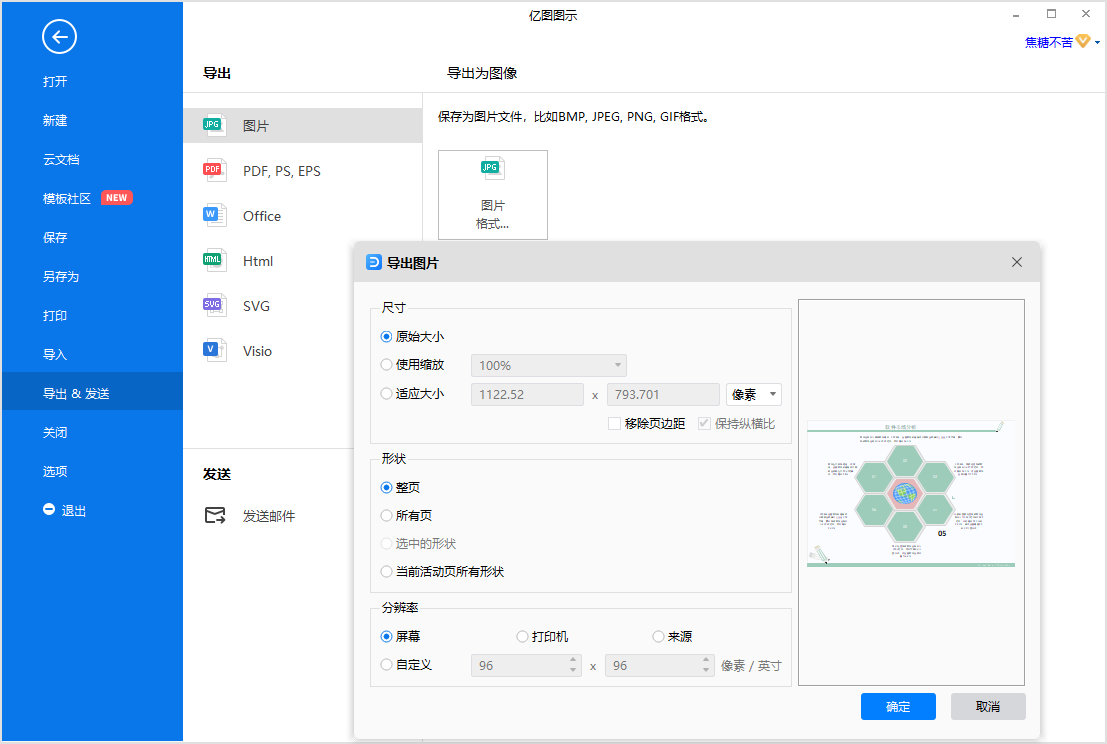This screenshot has height=744, width=1107.
Task: Click the PDF file type icon
Action: (214, 171)
